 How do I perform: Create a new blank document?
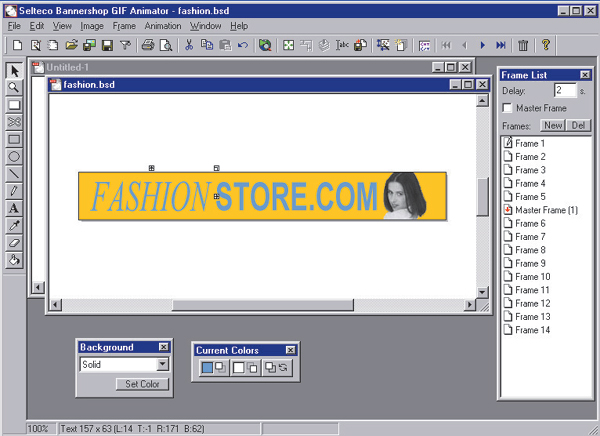pyautogui.click(x=17, y=45)
